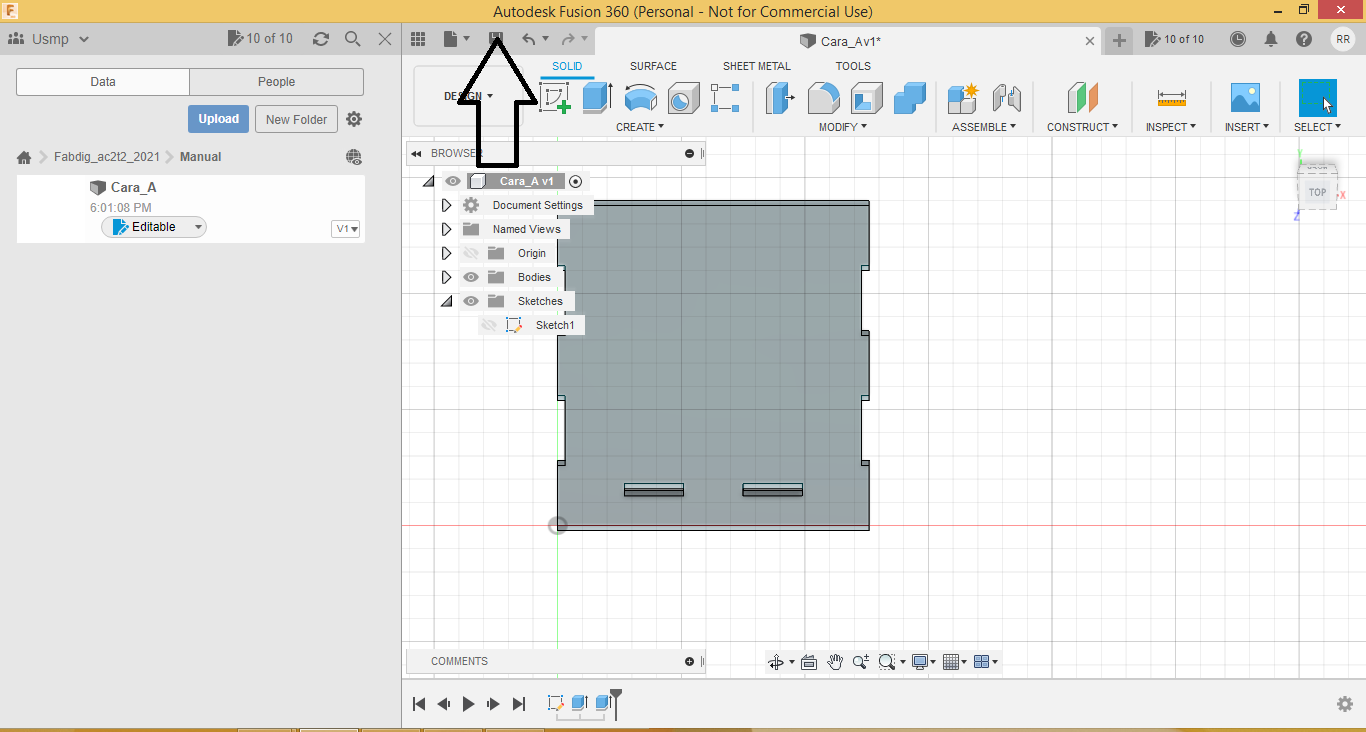Click the Create Sketch tool icon
This screenshot has width=1366, height=732.
click(554, 98)
